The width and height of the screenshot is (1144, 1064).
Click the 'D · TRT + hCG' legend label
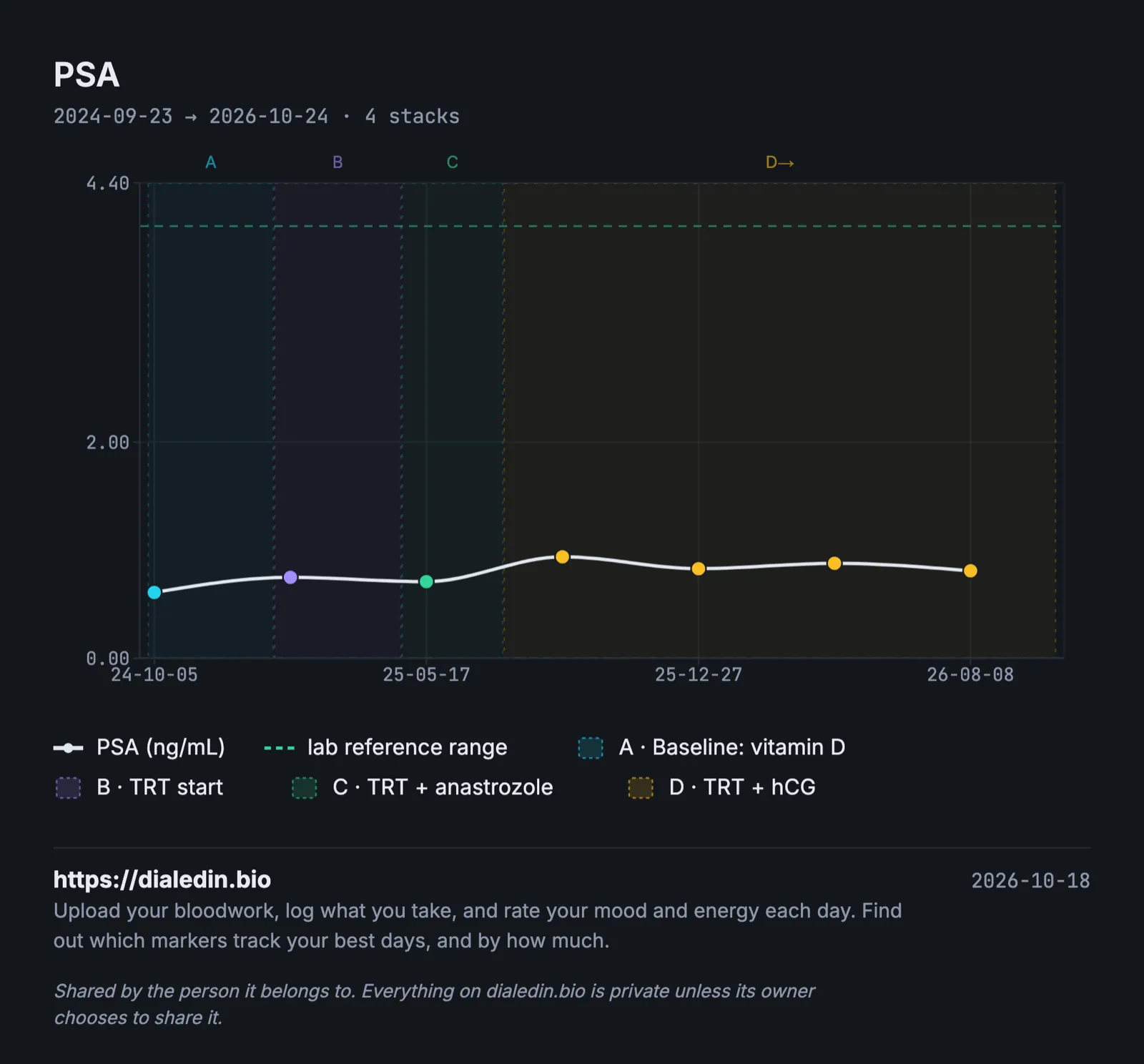742,787
